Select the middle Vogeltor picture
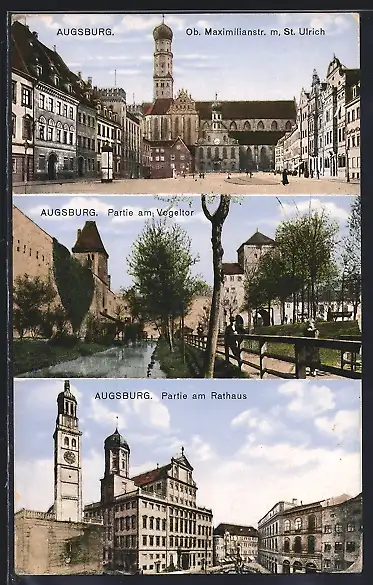 [x=187, y=287]
